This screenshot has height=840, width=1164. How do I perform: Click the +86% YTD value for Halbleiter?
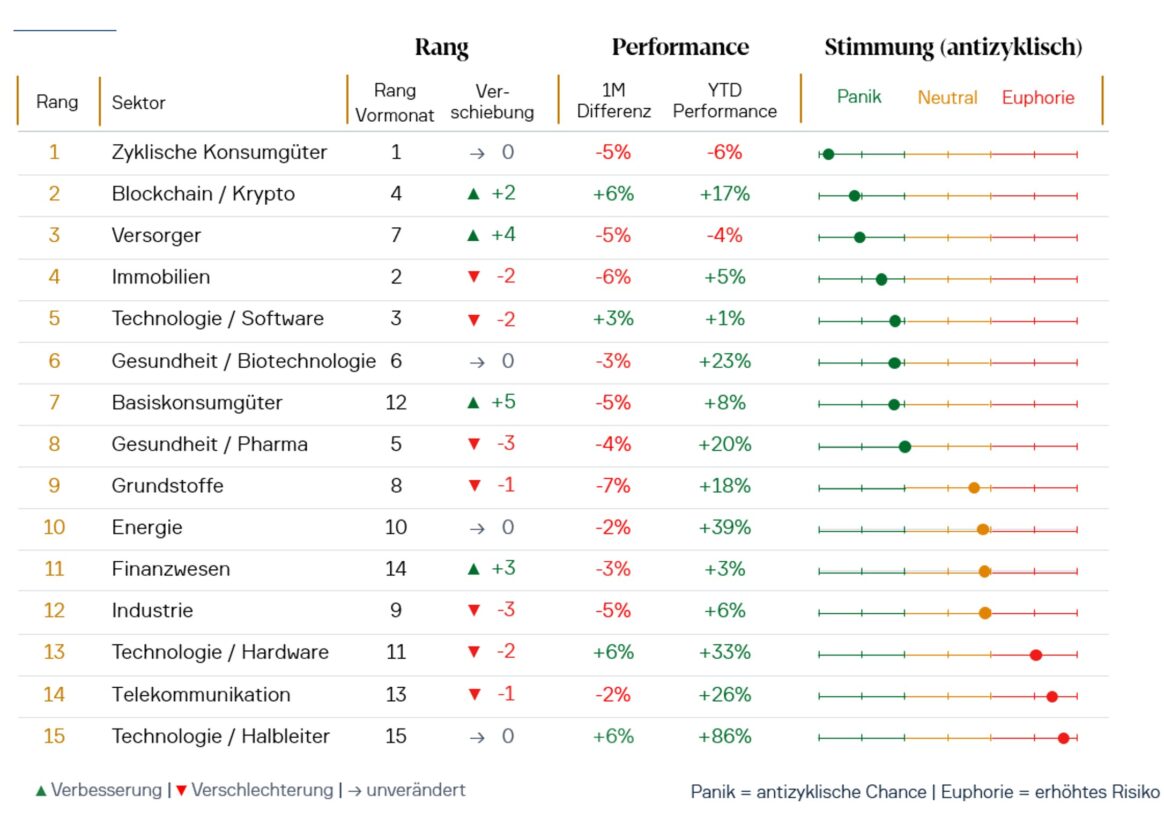(725, 737)
